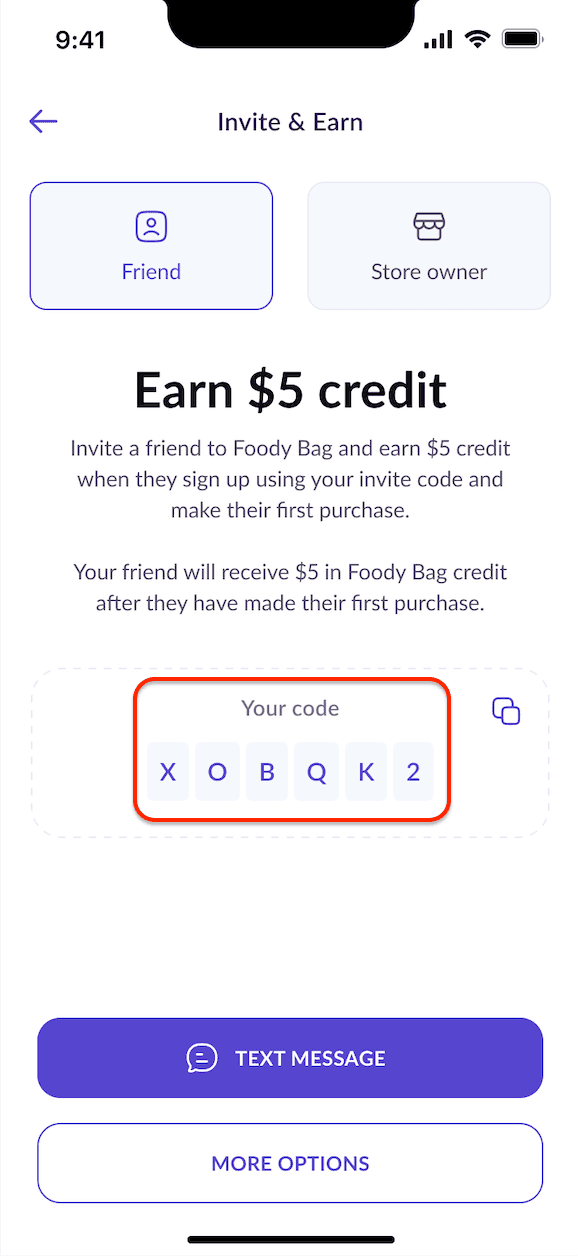Send your invite via TEXT MESSAGE

point(290,1057)
